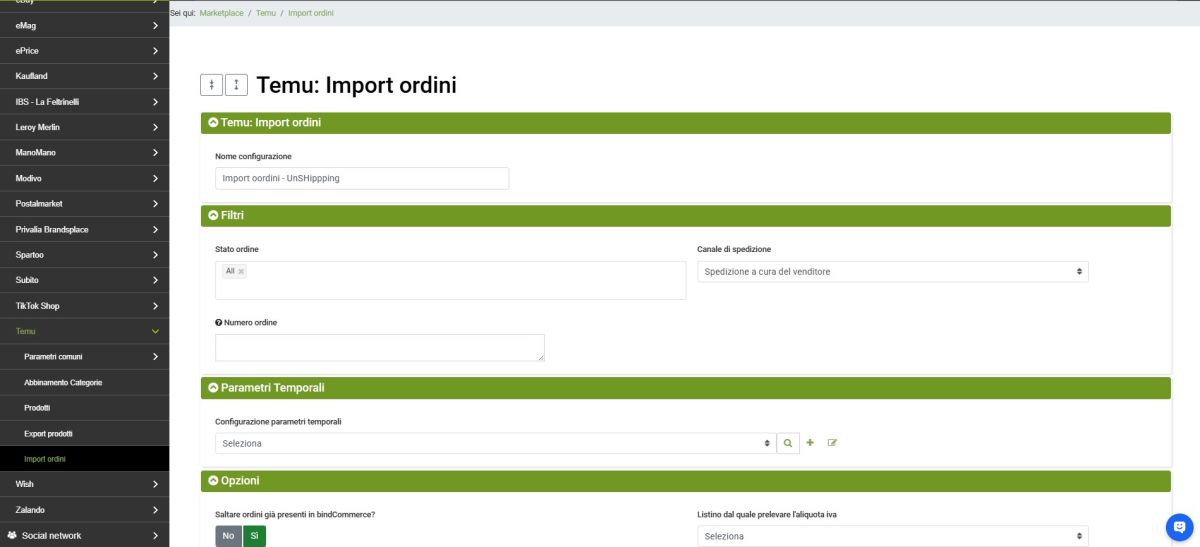1200x547 pixels.
Task: Select 'Sì' for Saltare ordini già presenti
Action: [x=254, y=536]
